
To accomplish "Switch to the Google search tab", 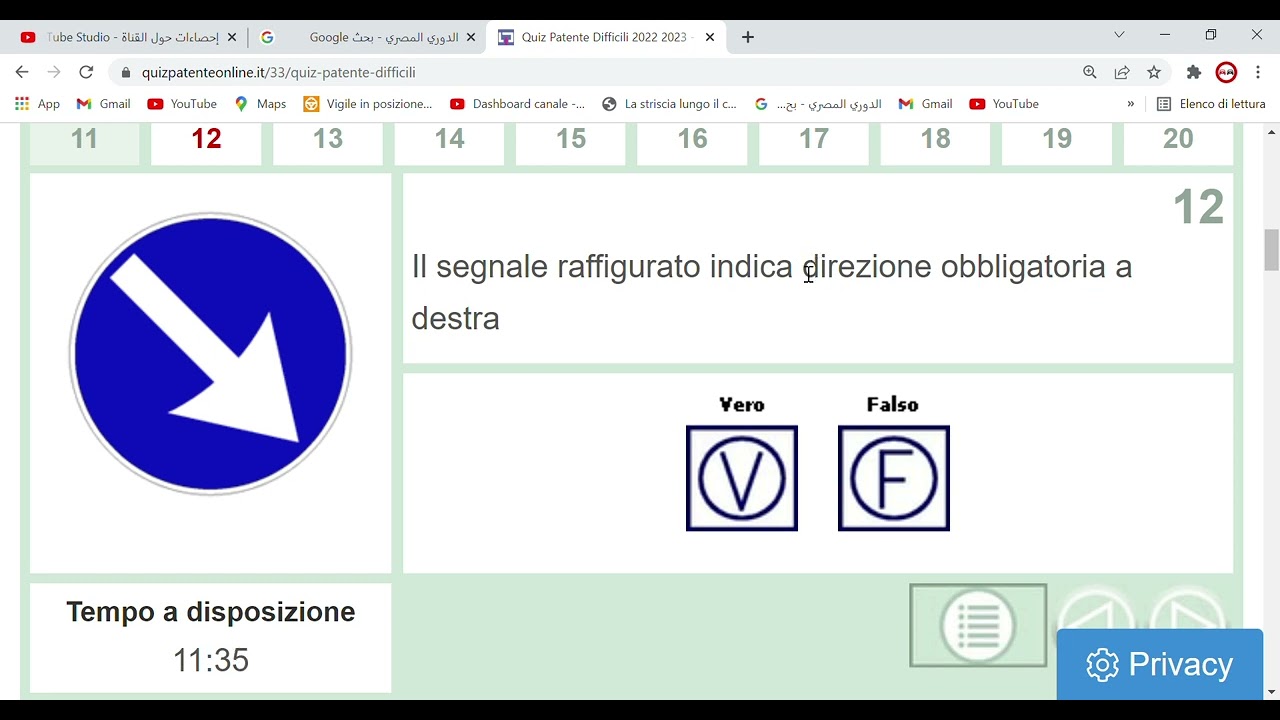I will point(368,37).
